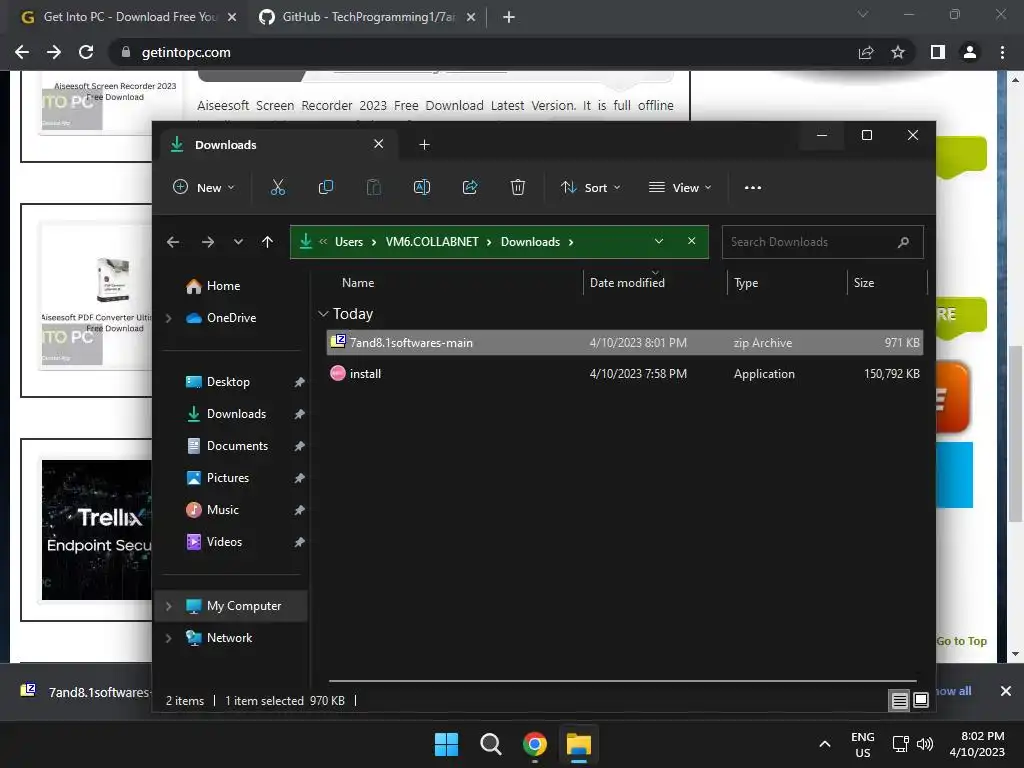Open the New item dropdown
The height and width of the screenshot is (768, 1024).
pyautogui.click(x=203, y=187)
